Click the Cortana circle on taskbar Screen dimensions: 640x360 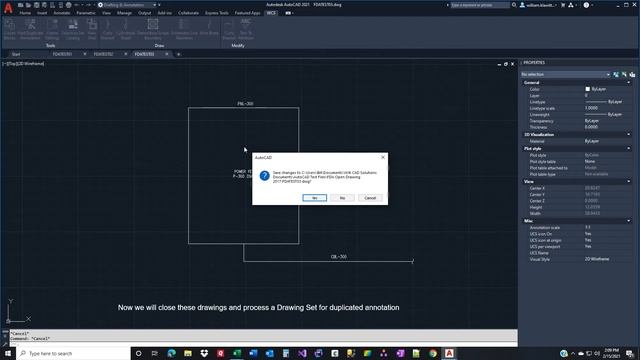pyautogui.click(x=138, y=353)
